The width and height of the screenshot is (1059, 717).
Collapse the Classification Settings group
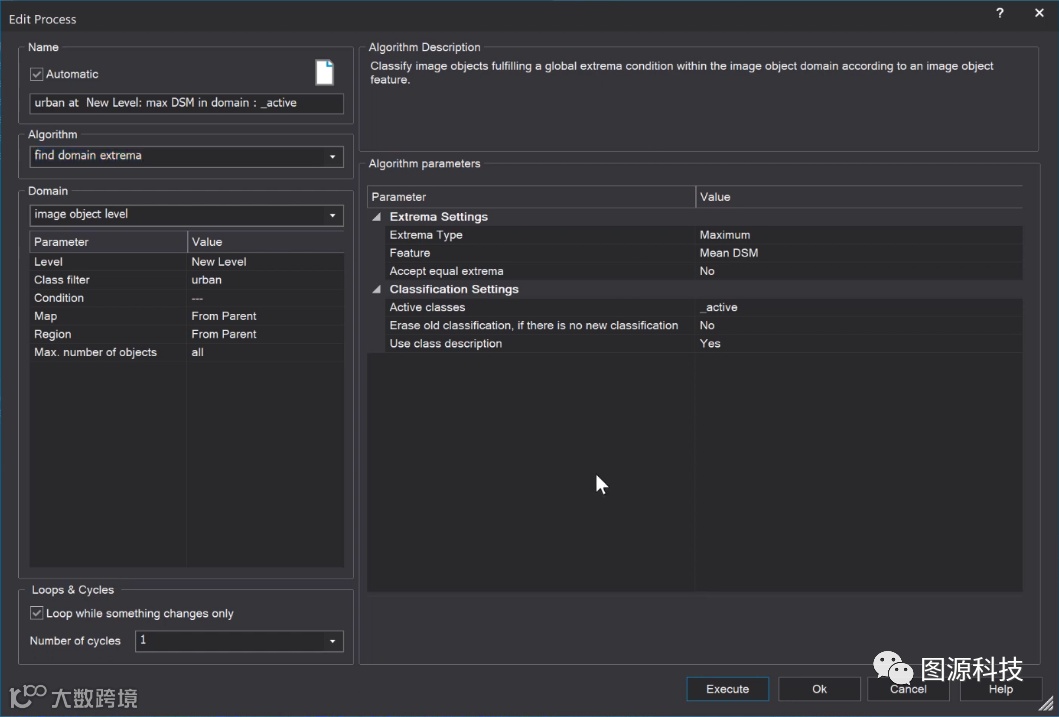[377, 289]
